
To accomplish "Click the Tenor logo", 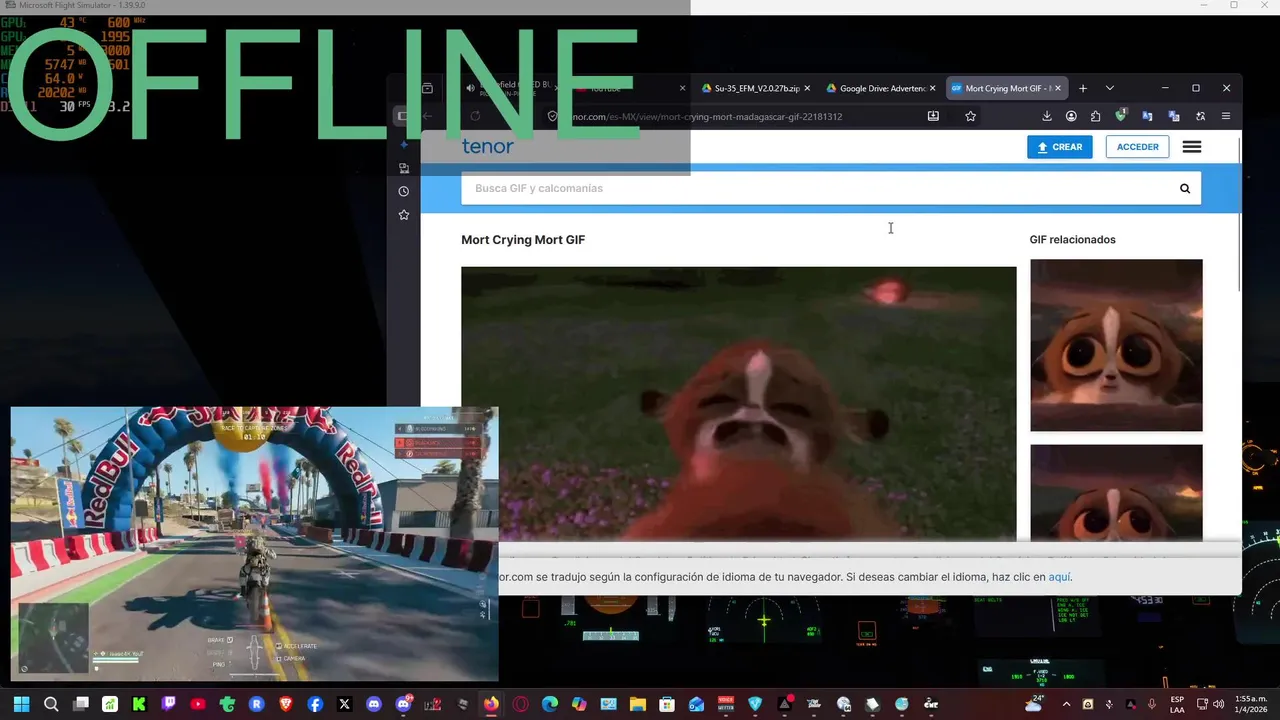I will [x=487, y=146].
